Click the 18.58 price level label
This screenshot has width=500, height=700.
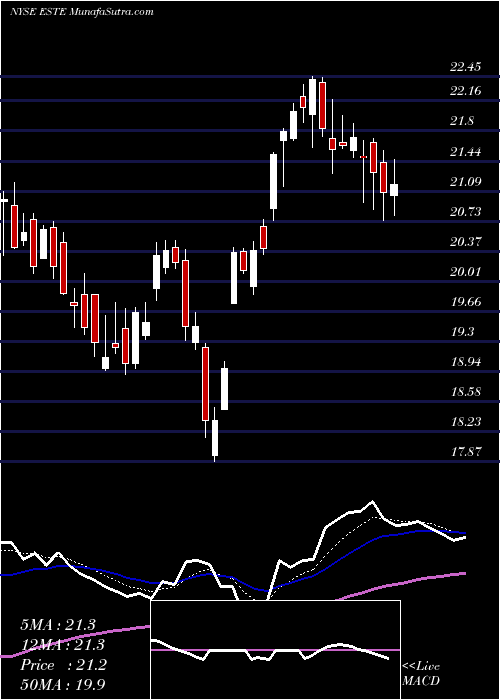(465, 392)
